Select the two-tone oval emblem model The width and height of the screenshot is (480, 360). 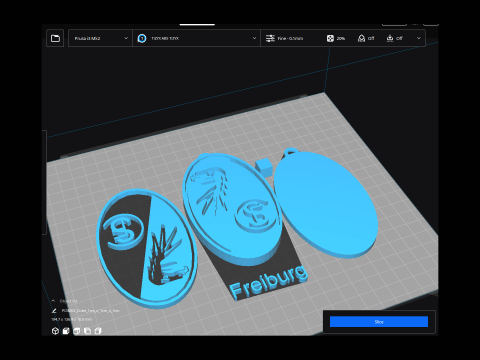147,248
